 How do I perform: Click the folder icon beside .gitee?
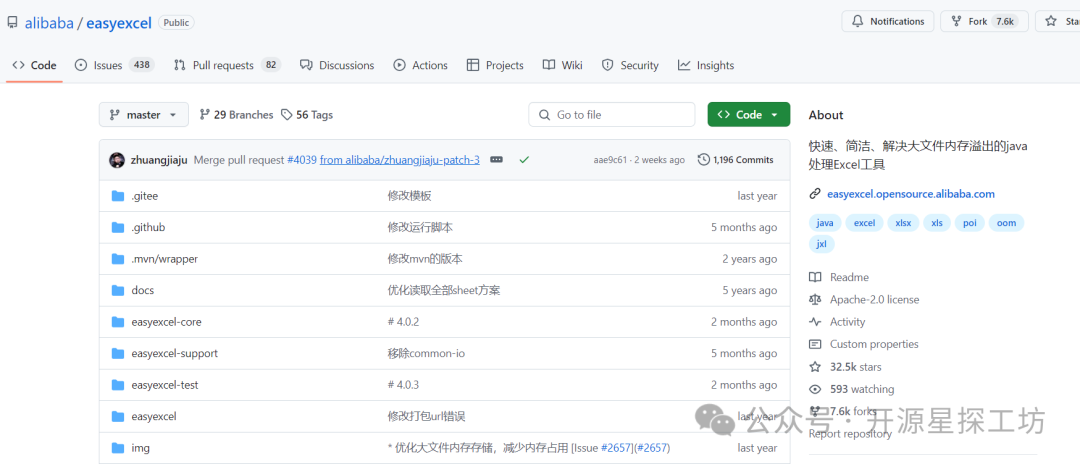coord(118,196)
